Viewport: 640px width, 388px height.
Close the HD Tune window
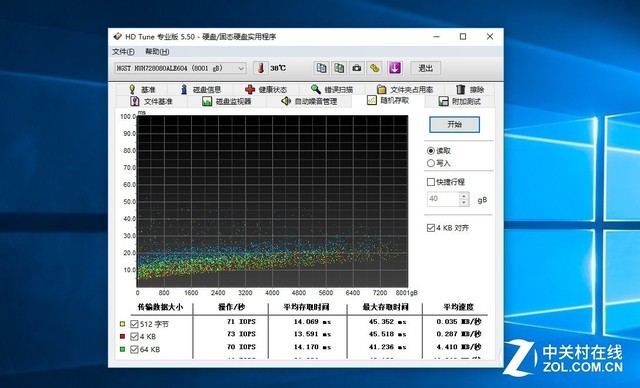click(x=490, y=37)
